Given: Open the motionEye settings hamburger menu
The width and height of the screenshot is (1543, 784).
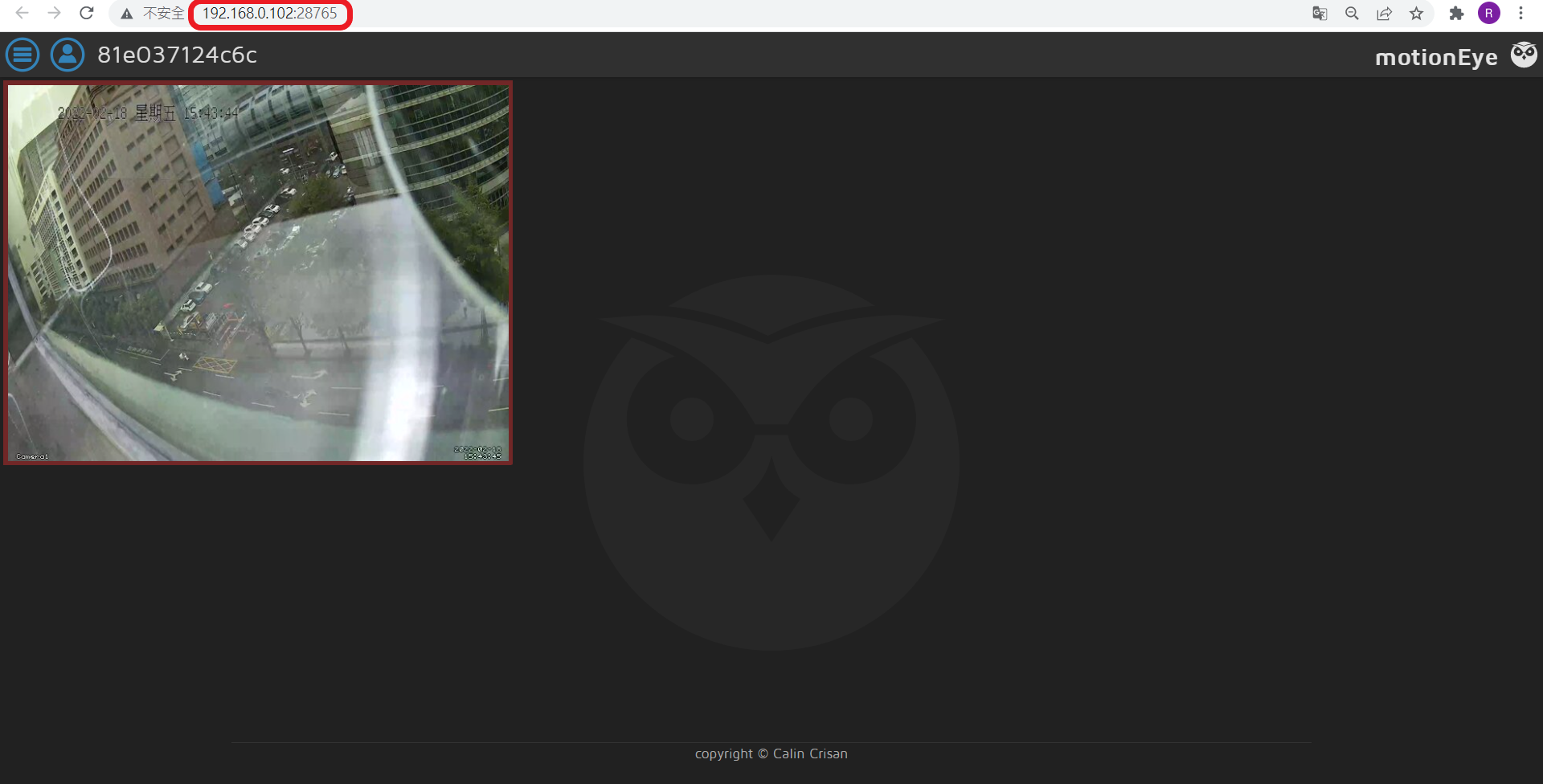Looking at the screenshot, I should [x=23, y=55].
